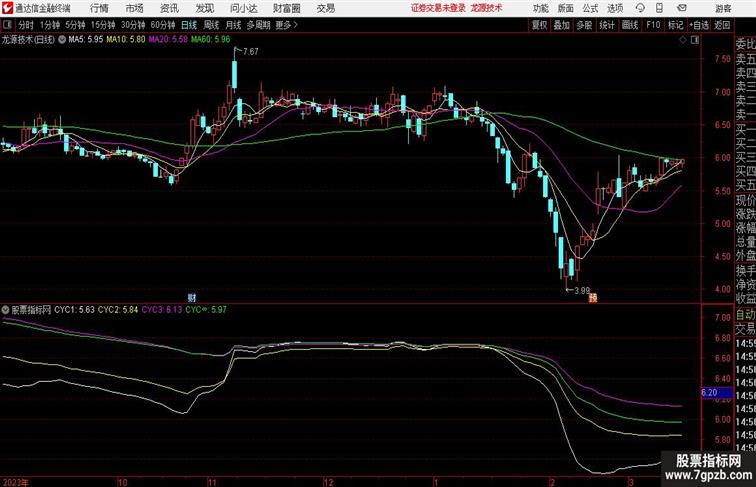Open F10 company info
This screenshot has height=487, width=756.
pos(653,25)
